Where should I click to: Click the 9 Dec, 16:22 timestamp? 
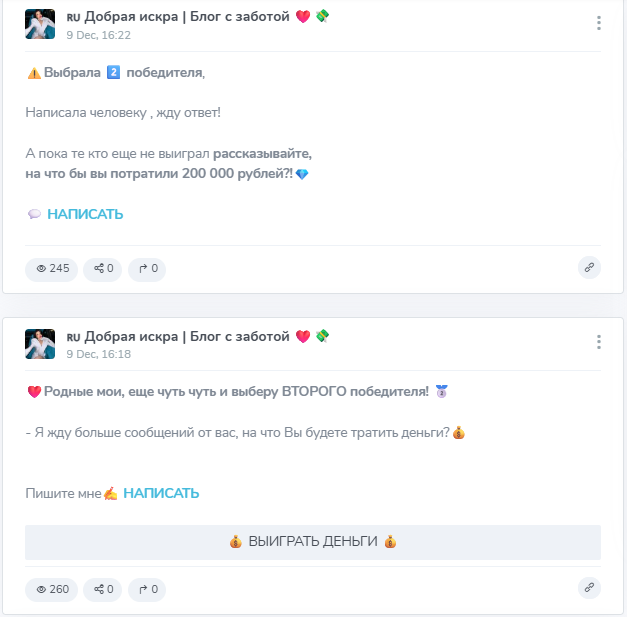(x=98, y=35)
